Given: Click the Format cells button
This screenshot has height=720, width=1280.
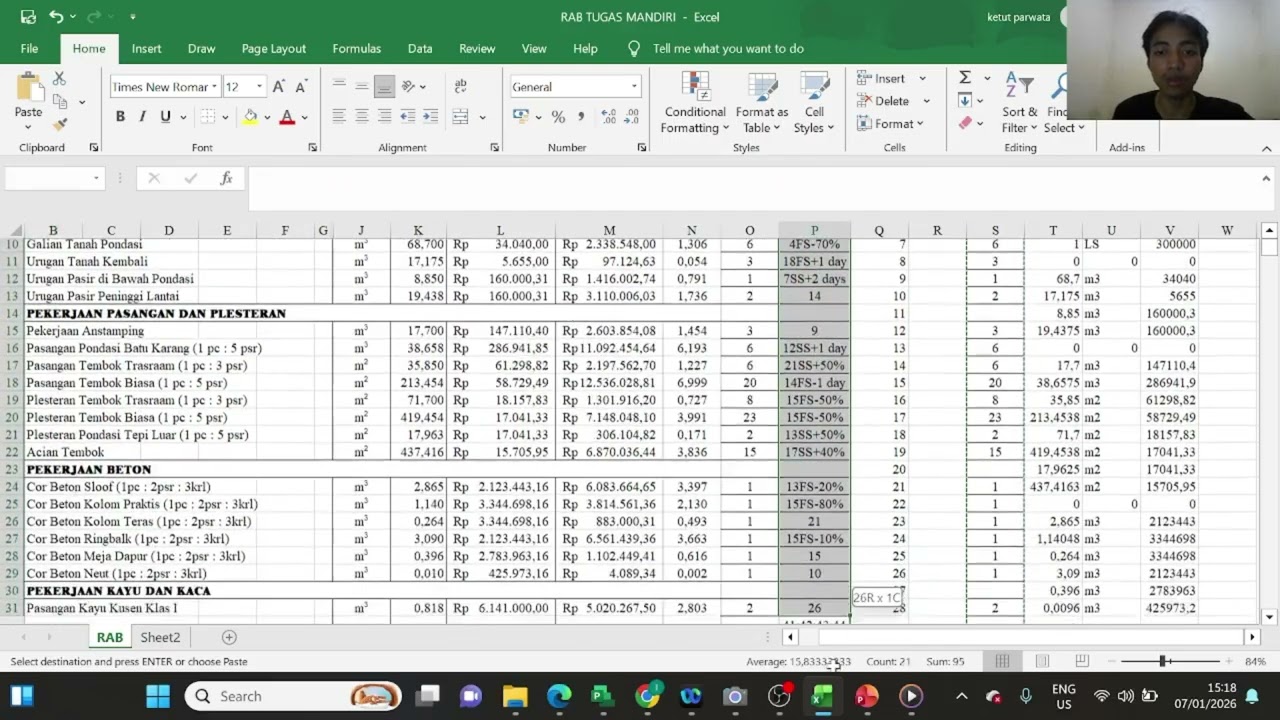Looking at the screenshot, I should click(890, 123).
